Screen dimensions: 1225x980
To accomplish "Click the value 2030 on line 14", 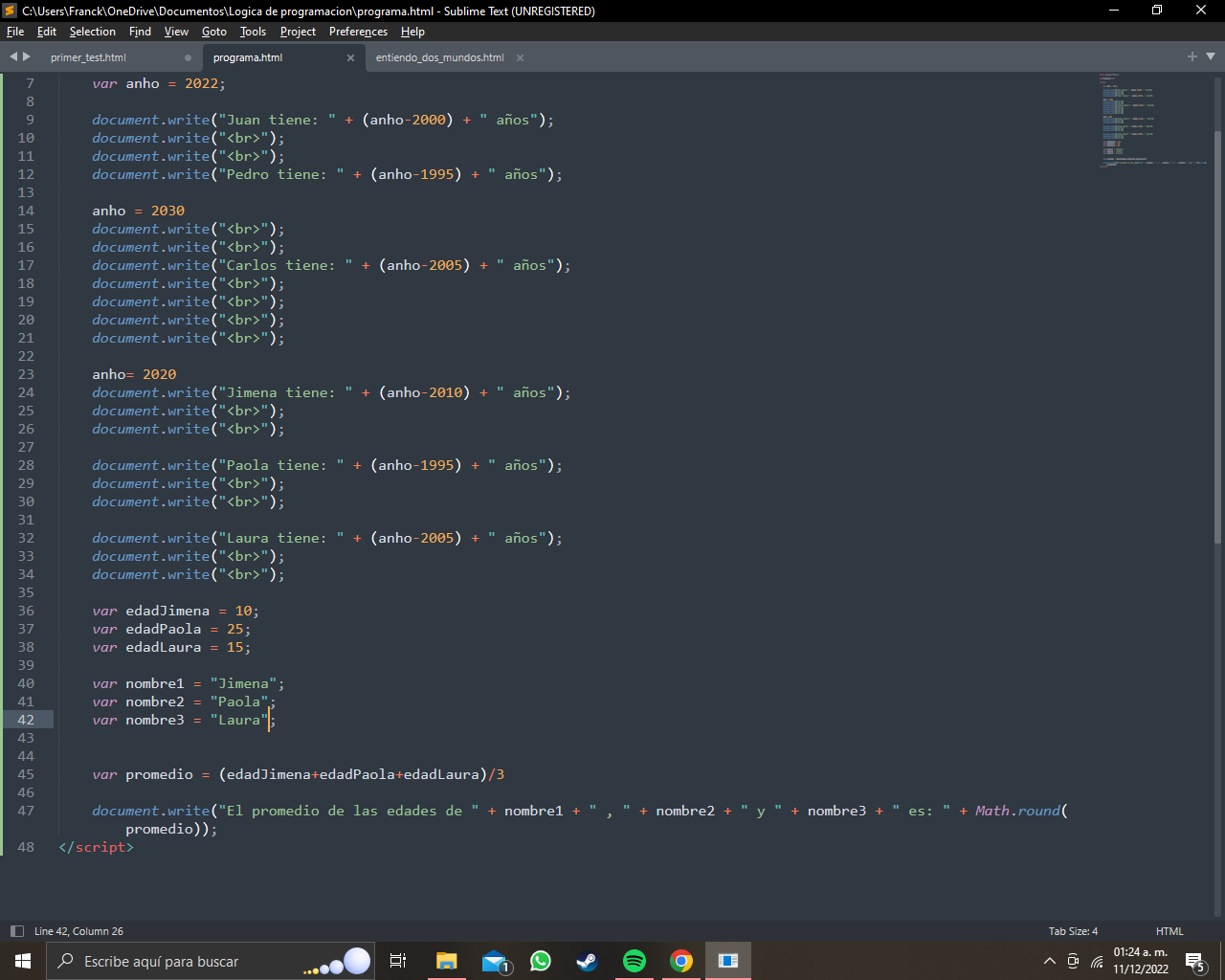I will (x=167, y=211).
